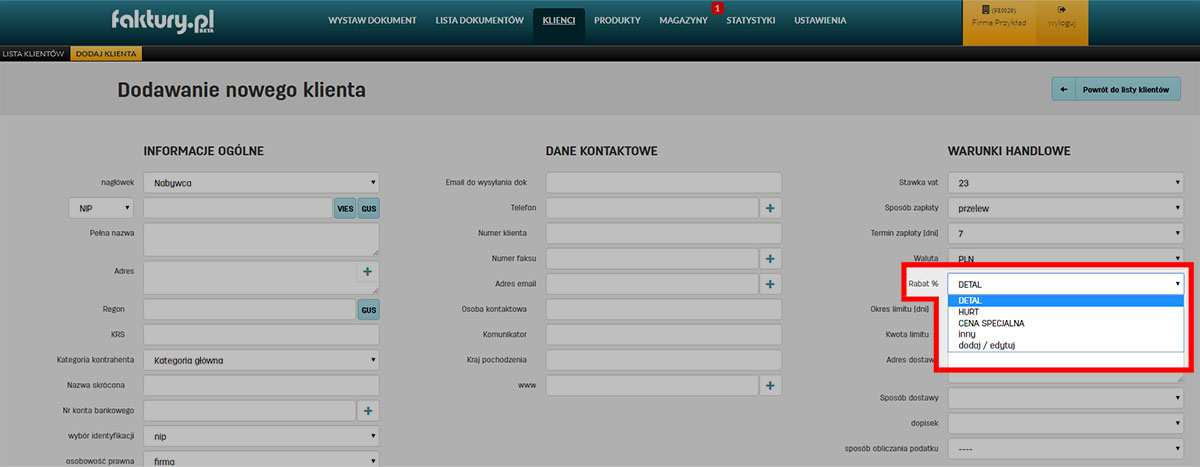Open the nagłówek Nabywca dropdown
This screenshot has width=1200, height=467.
pyautogui.click(x=262, y=182)
